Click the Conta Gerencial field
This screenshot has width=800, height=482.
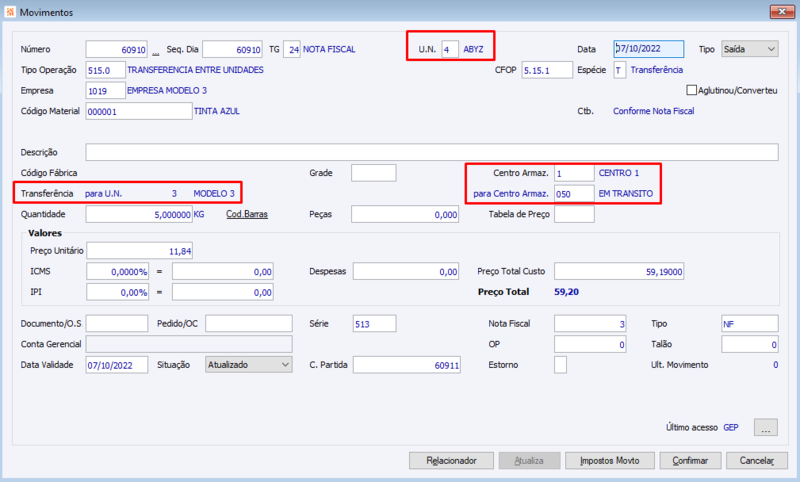click(189, 344)
